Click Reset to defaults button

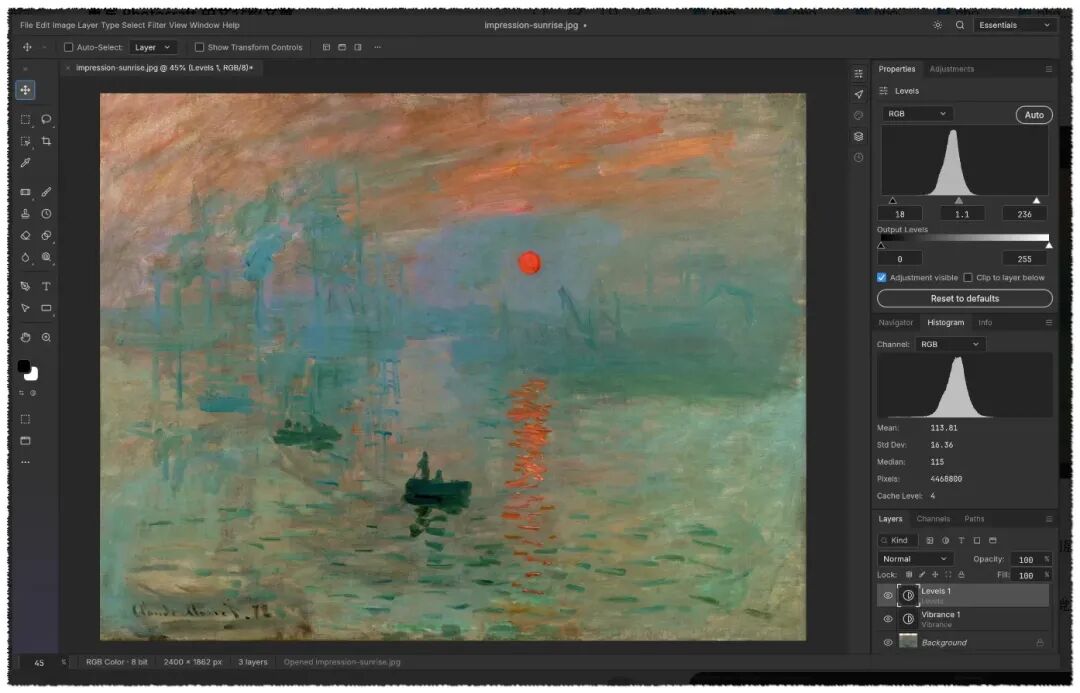(x=964, y=299)
